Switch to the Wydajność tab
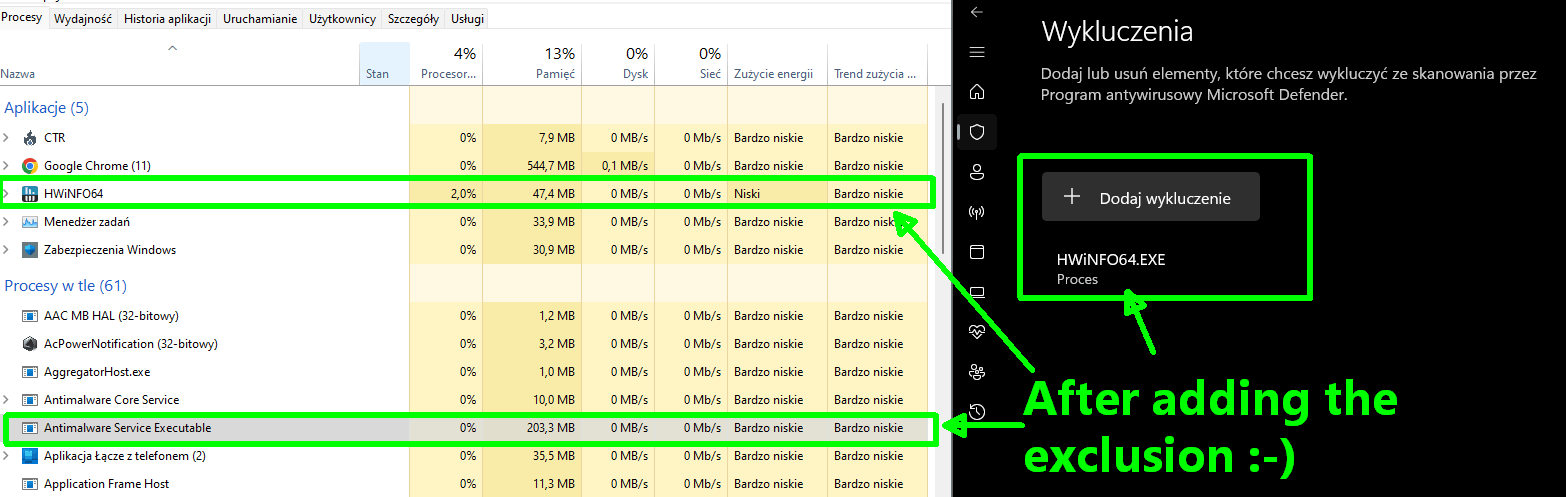The image size is (1566, 497). tap(83, 19)
